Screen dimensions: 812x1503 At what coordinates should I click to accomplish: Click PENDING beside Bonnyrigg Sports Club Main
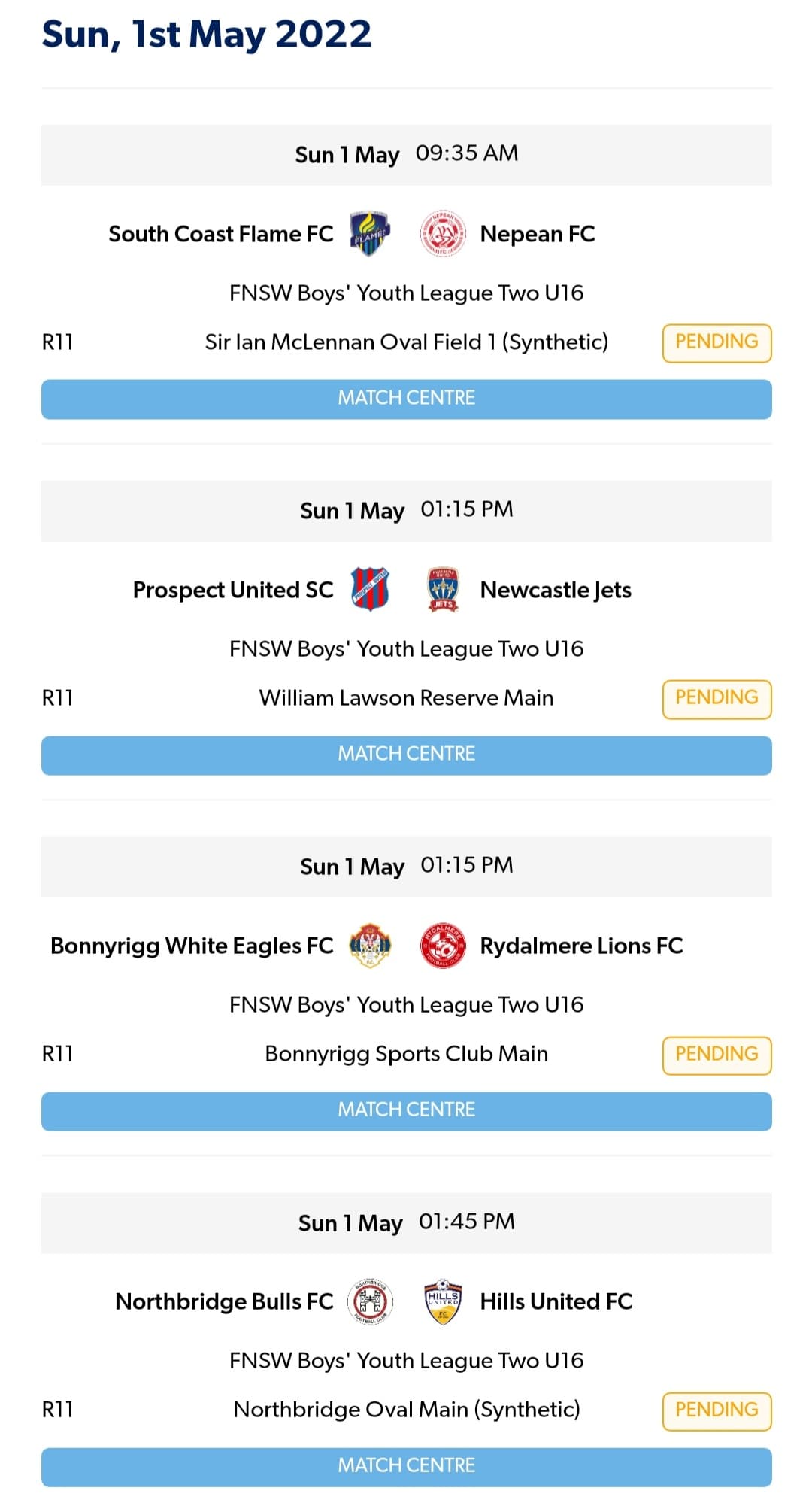coord(717,1054)
